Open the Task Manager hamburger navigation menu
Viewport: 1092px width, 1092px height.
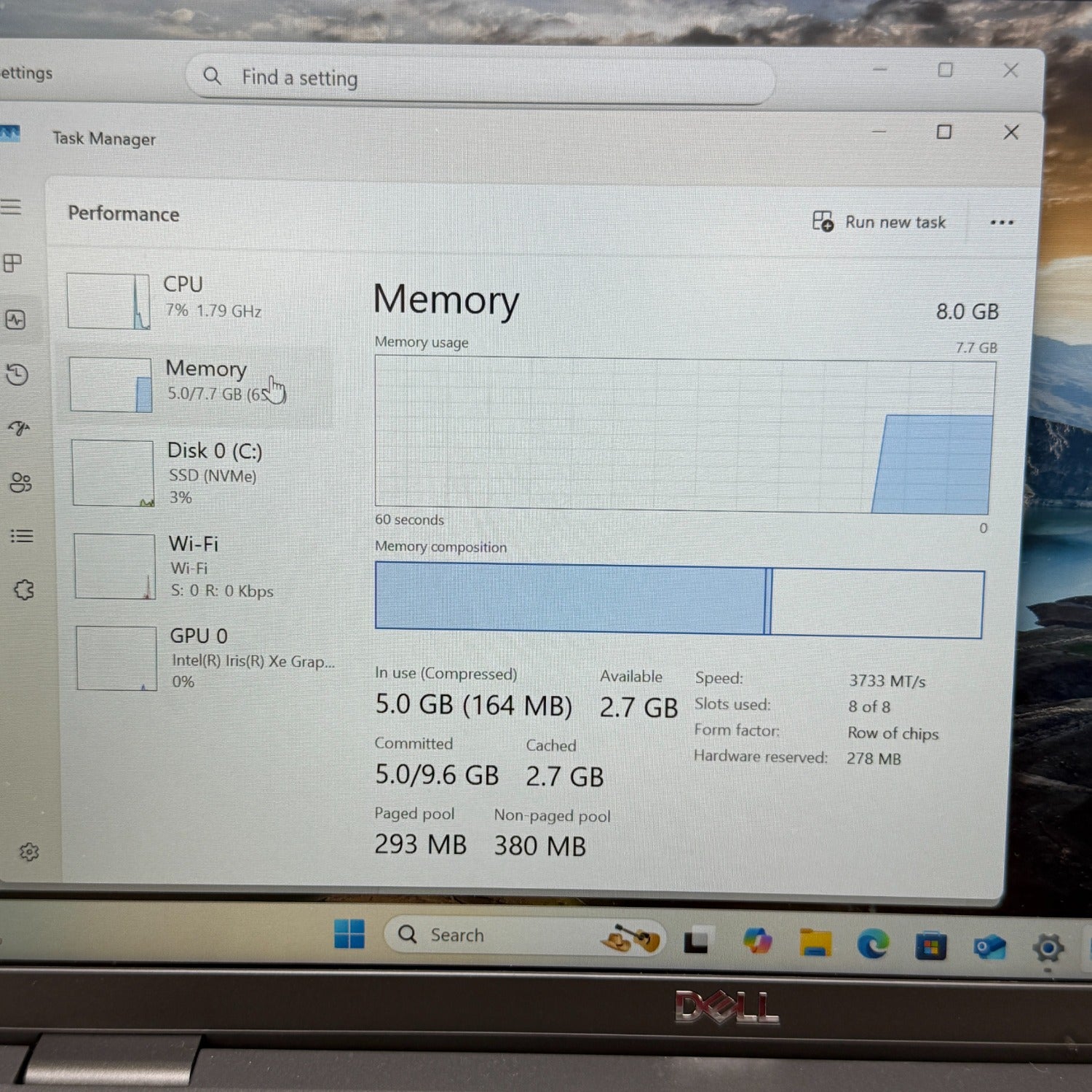pos(11,207)
